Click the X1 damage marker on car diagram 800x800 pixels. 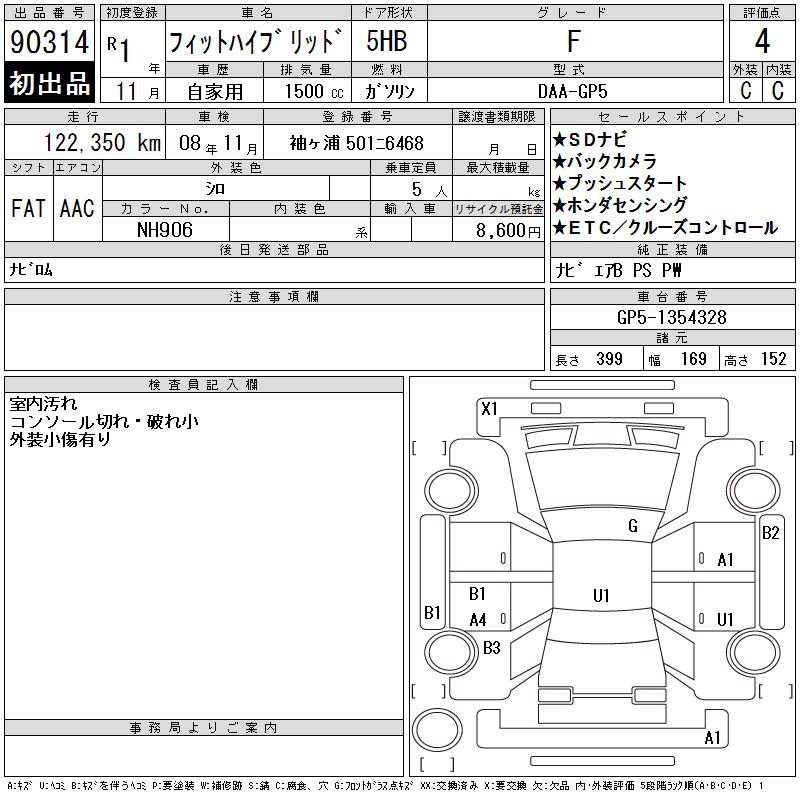(x=489, y=408)
